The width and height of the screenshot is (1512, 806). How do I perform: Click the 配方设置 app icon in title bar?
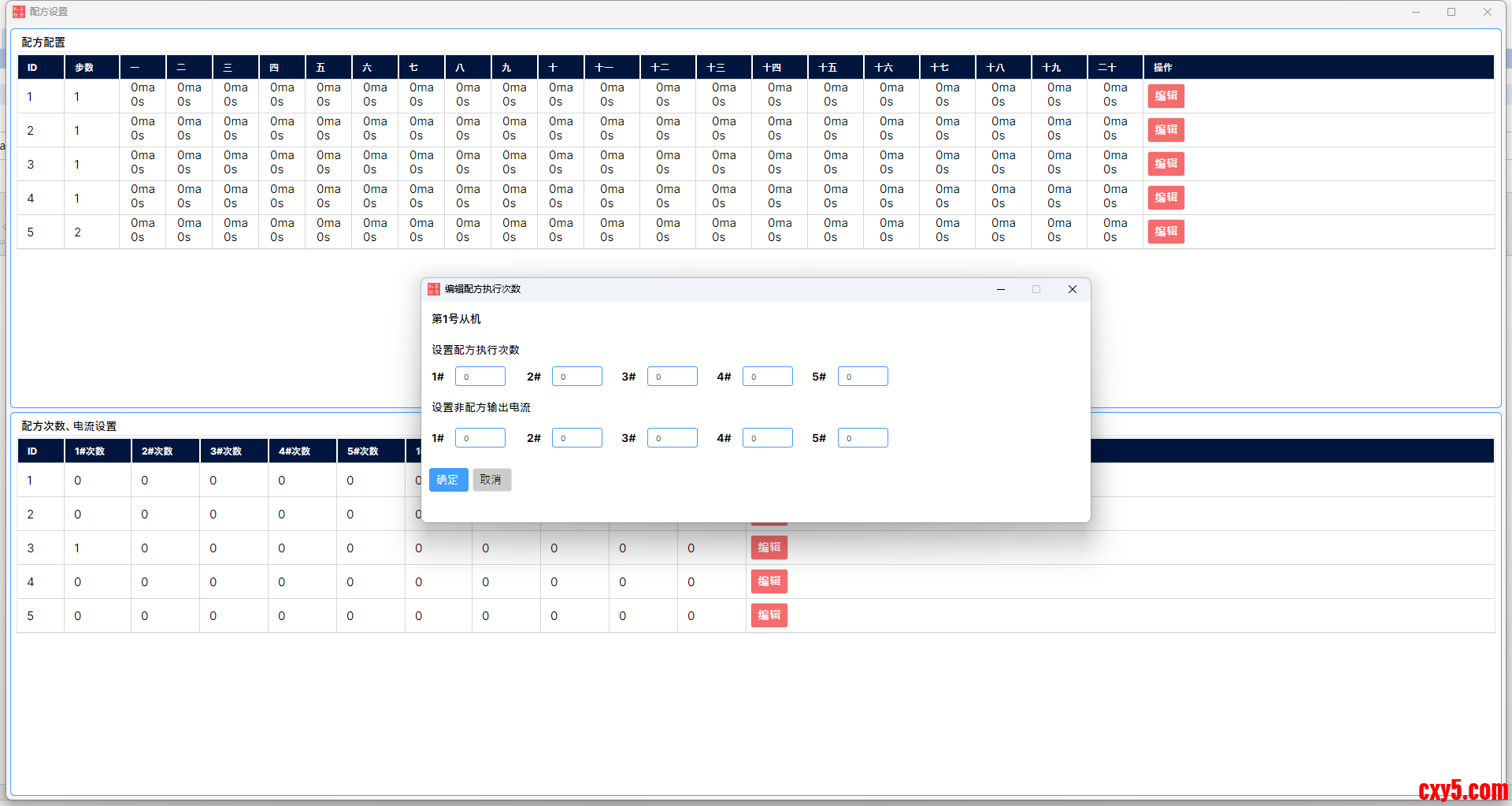19,12
